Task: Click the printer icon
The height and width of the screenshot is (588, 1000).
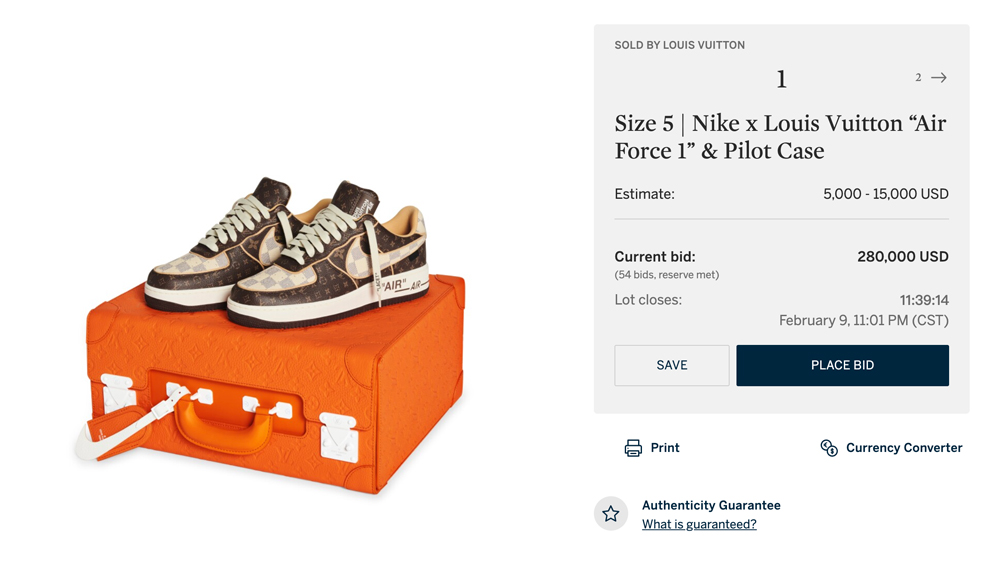Action: (633, 448)
